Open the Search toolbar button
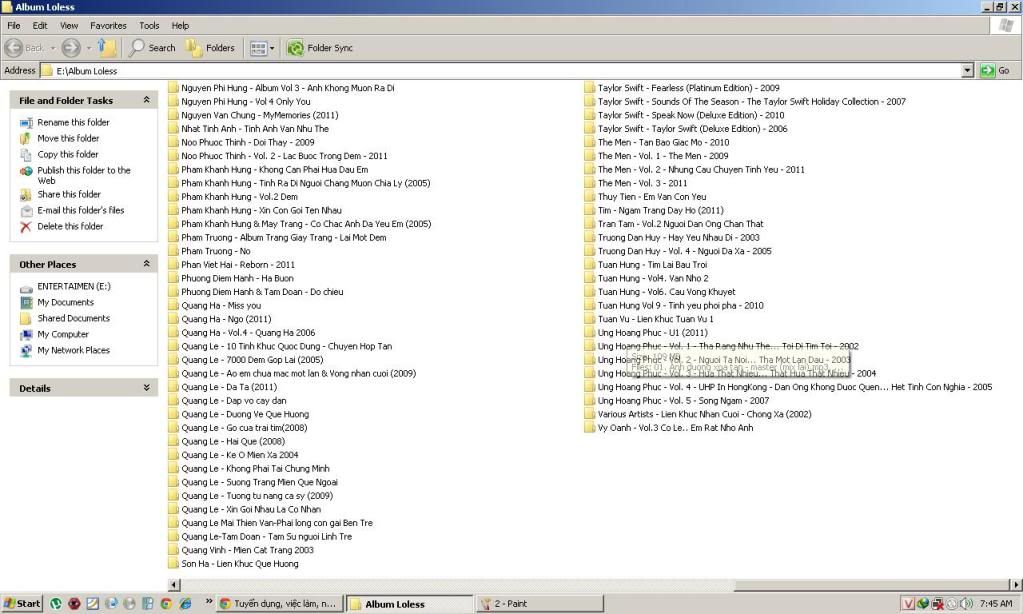Viewport: 1023px width, 614px height. (152, 47)
